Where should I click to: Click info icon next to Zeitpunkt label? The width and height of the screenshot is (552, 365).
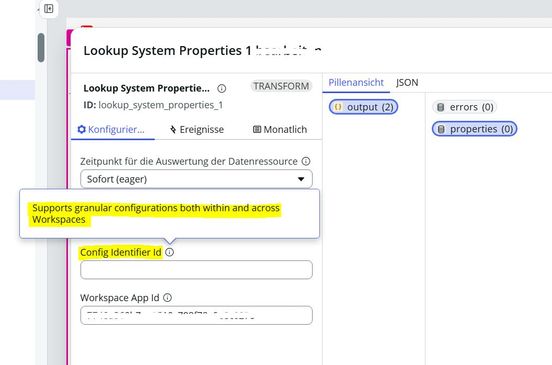pos(306,161)
